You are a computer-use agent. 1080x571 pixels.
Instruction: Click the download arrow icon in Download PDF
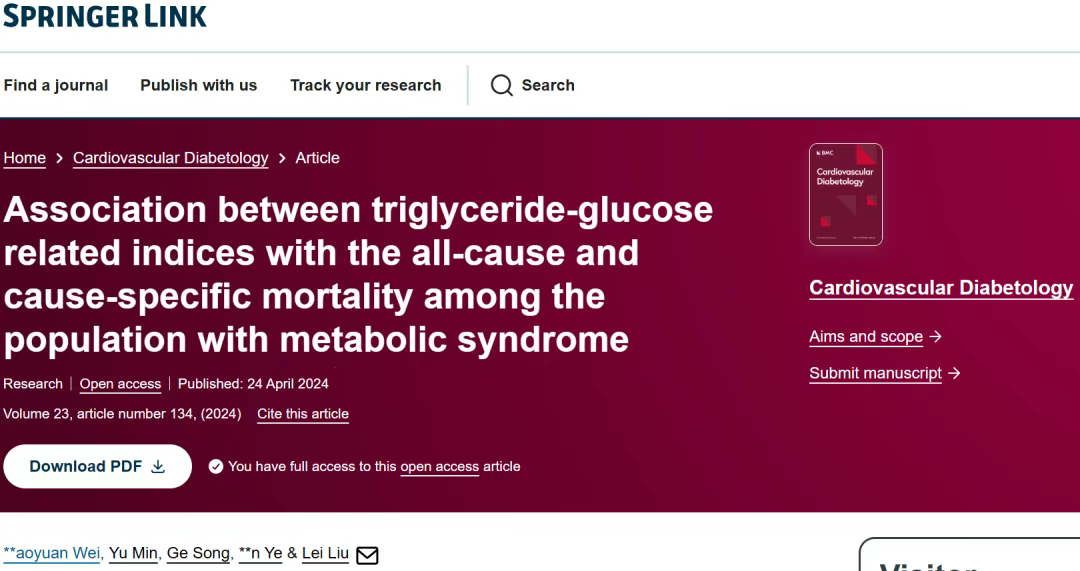click(x=158, y=467)
